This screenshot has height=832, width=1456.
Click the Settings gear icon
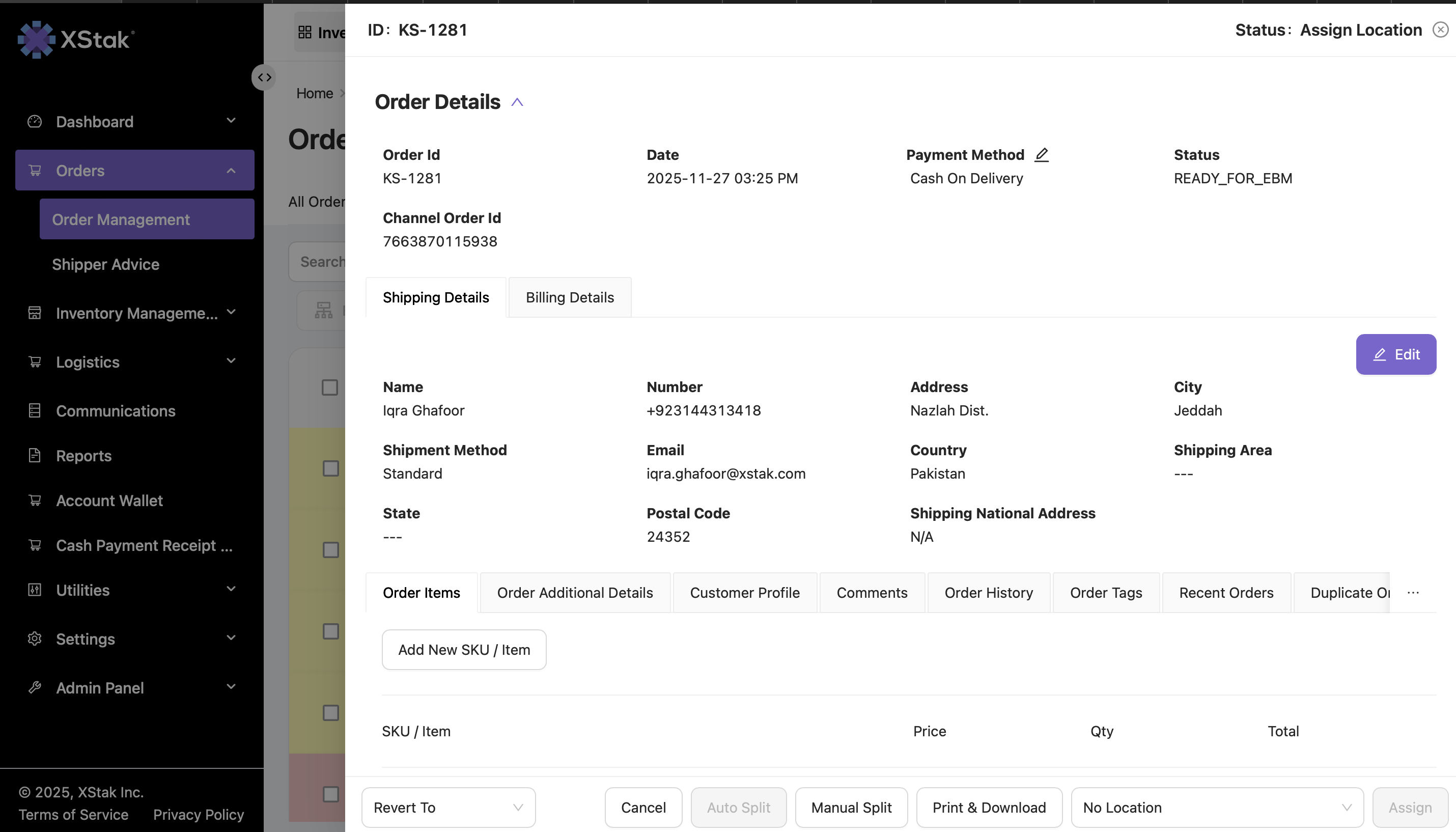[x=35, y=639]
